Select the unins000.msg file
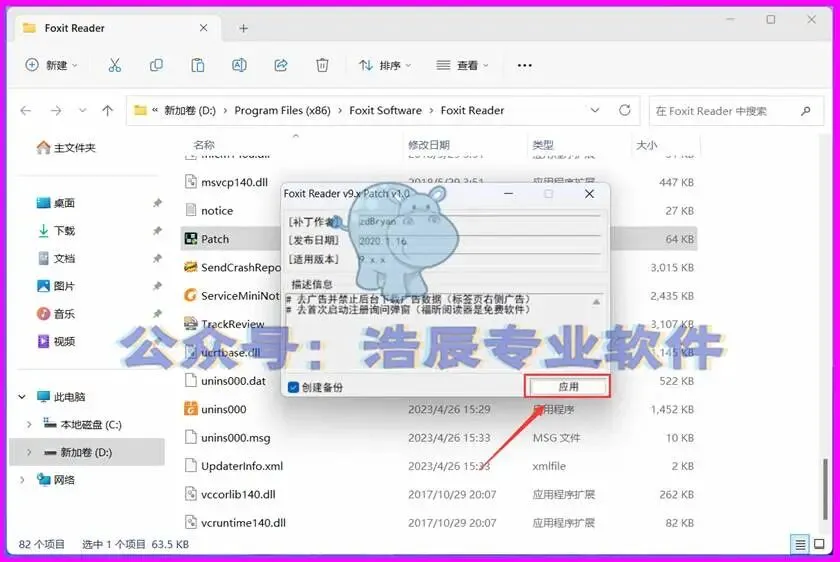Image resolution: width=840 pixels, height=562 pixels. 236,438
